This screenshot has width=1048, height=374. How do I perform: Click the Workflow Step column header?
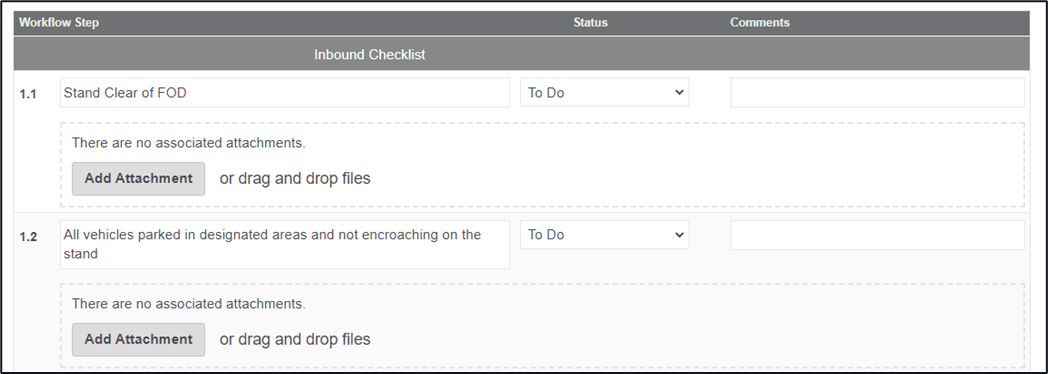coord(59,23)
